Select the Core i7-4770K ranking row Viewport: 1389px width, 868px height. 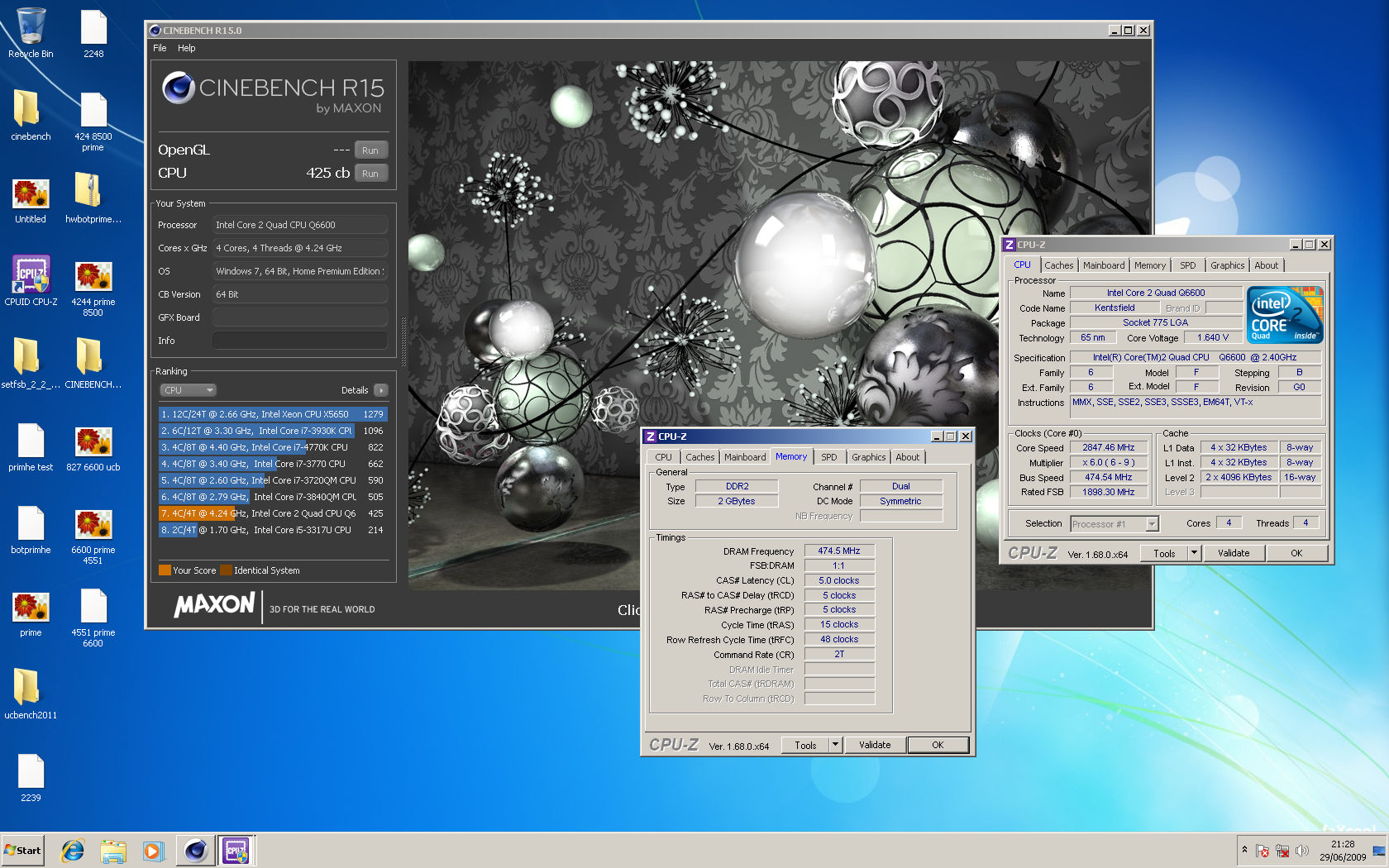273,447
